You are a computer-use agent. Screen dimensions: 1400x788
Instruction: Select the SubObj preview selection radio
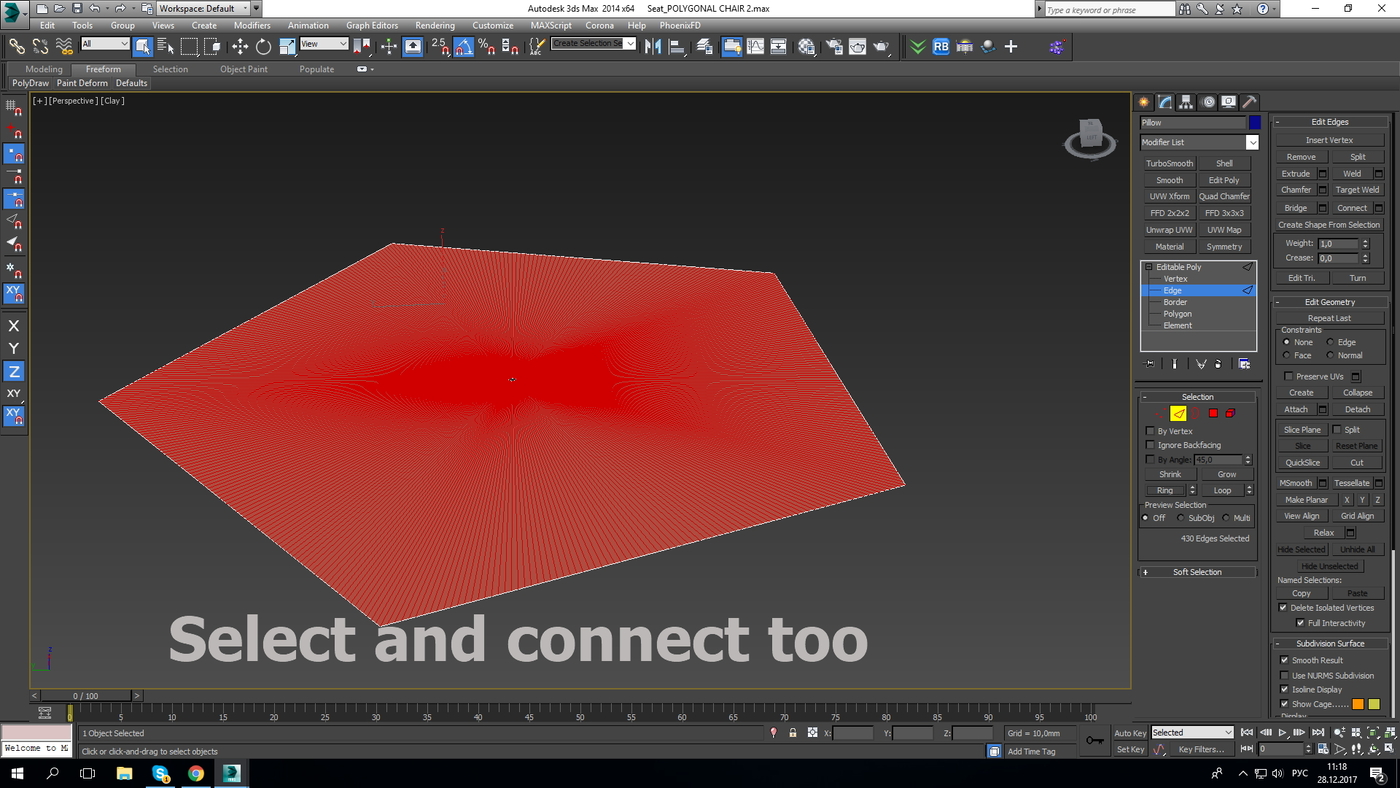(1182, 518)
